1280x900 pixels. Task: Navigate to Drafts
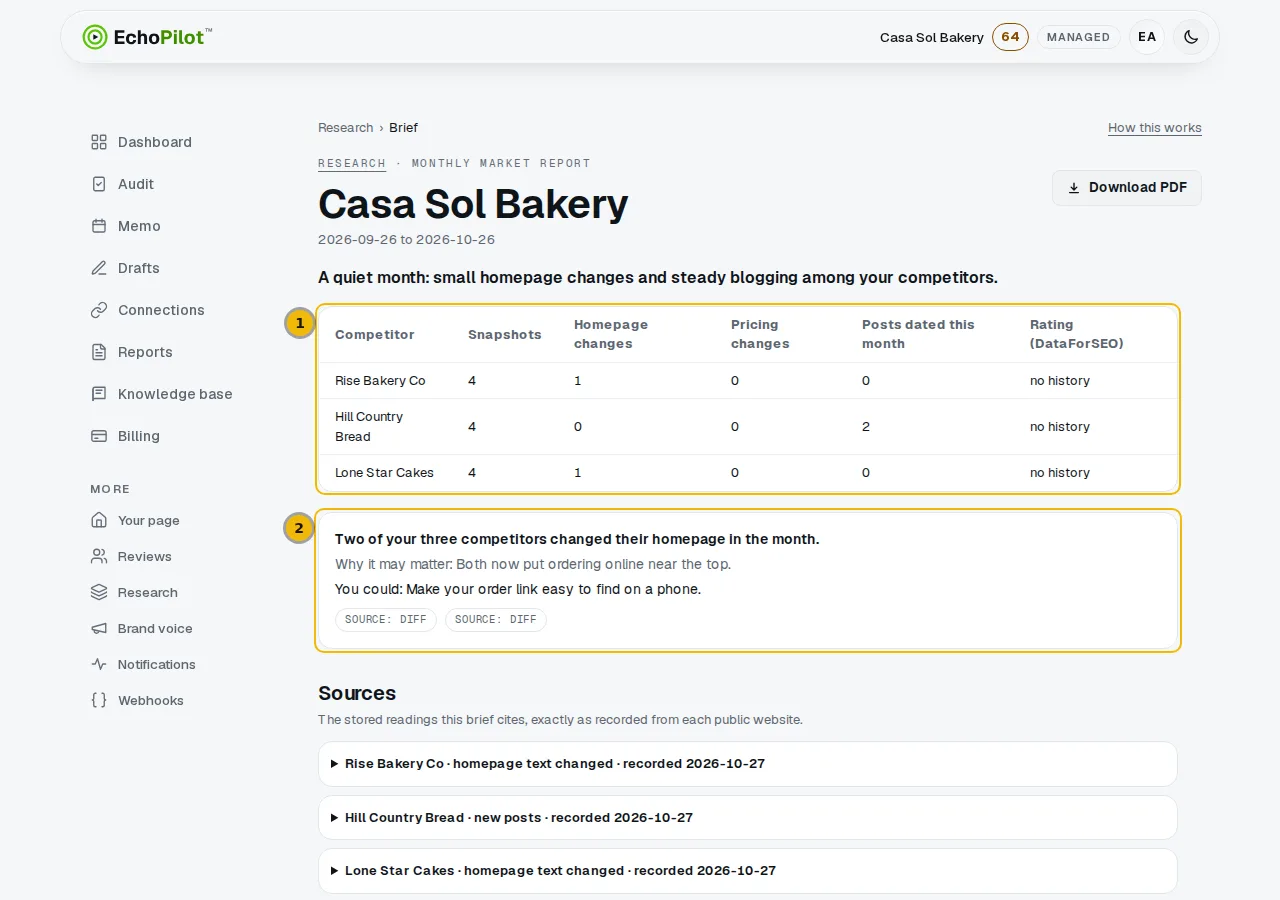(138, 268)
